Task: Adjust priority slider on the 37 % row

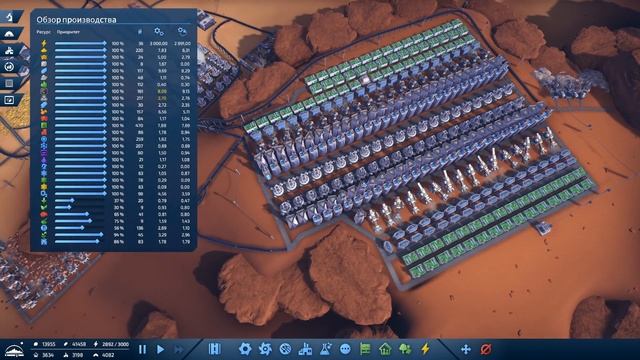Action: tap(80, 200)
